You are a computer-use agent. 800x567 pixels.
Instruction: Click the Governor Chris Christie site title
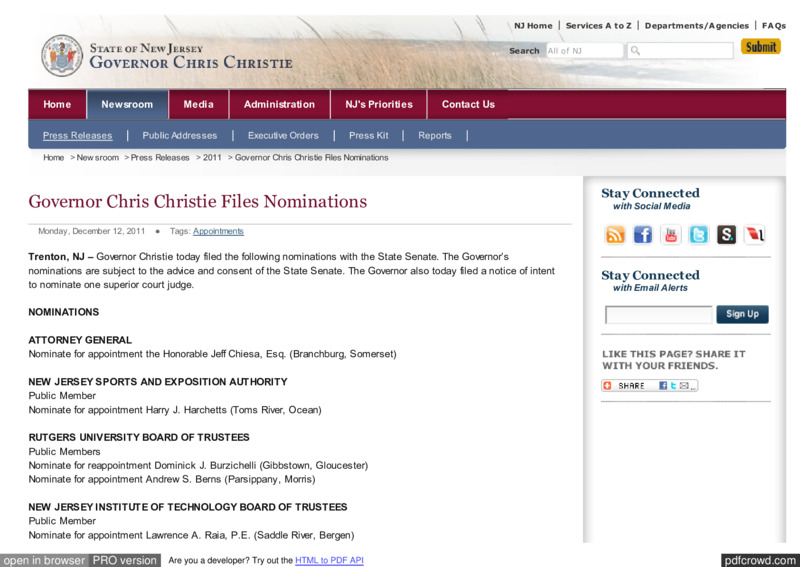[x=191, y=63]
